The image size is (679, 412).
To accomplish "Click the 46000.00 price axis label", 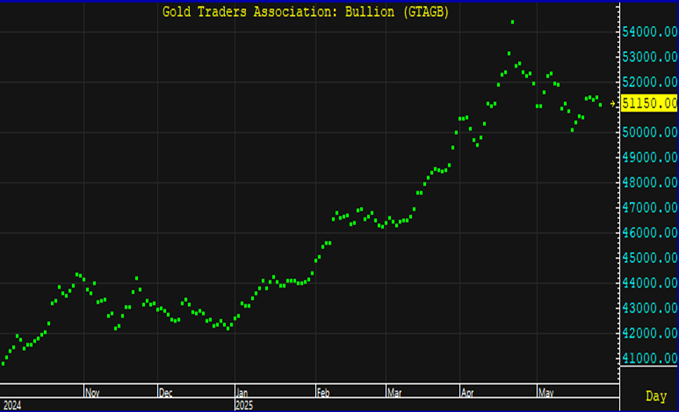I will point(650,233).
